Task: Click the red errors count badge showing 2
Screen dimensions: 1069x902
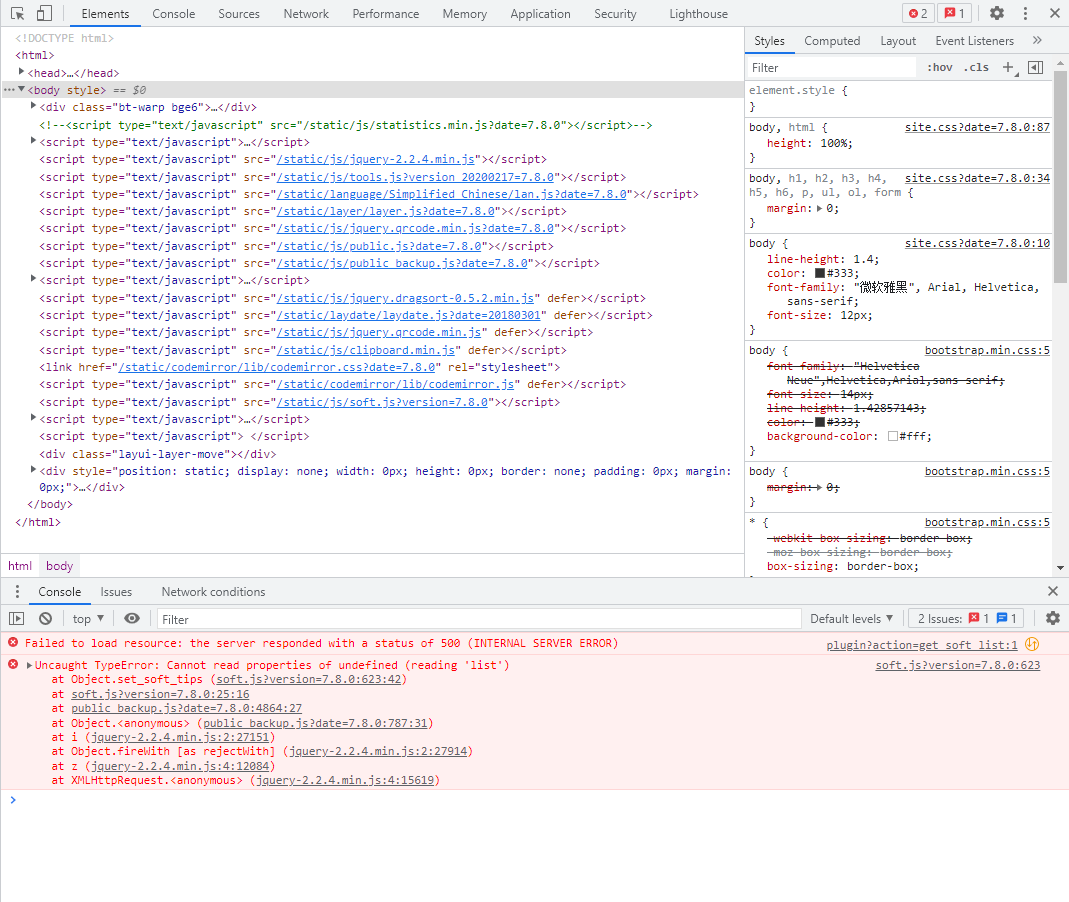Action: coord(918,13)
